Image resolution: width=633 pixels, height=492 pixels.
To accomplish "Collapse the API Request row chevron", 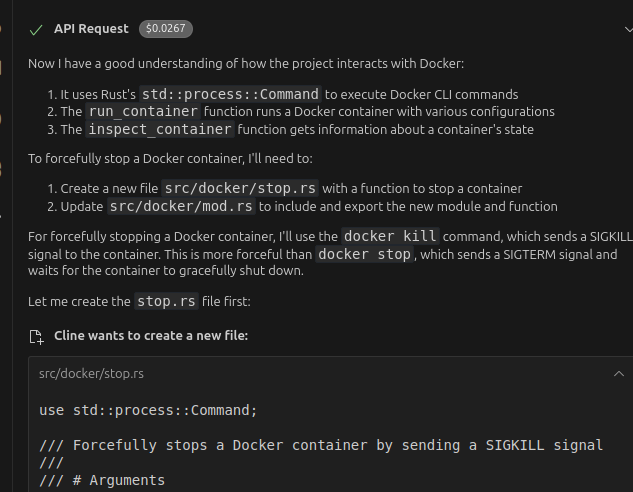I will [x=627, y=30].
